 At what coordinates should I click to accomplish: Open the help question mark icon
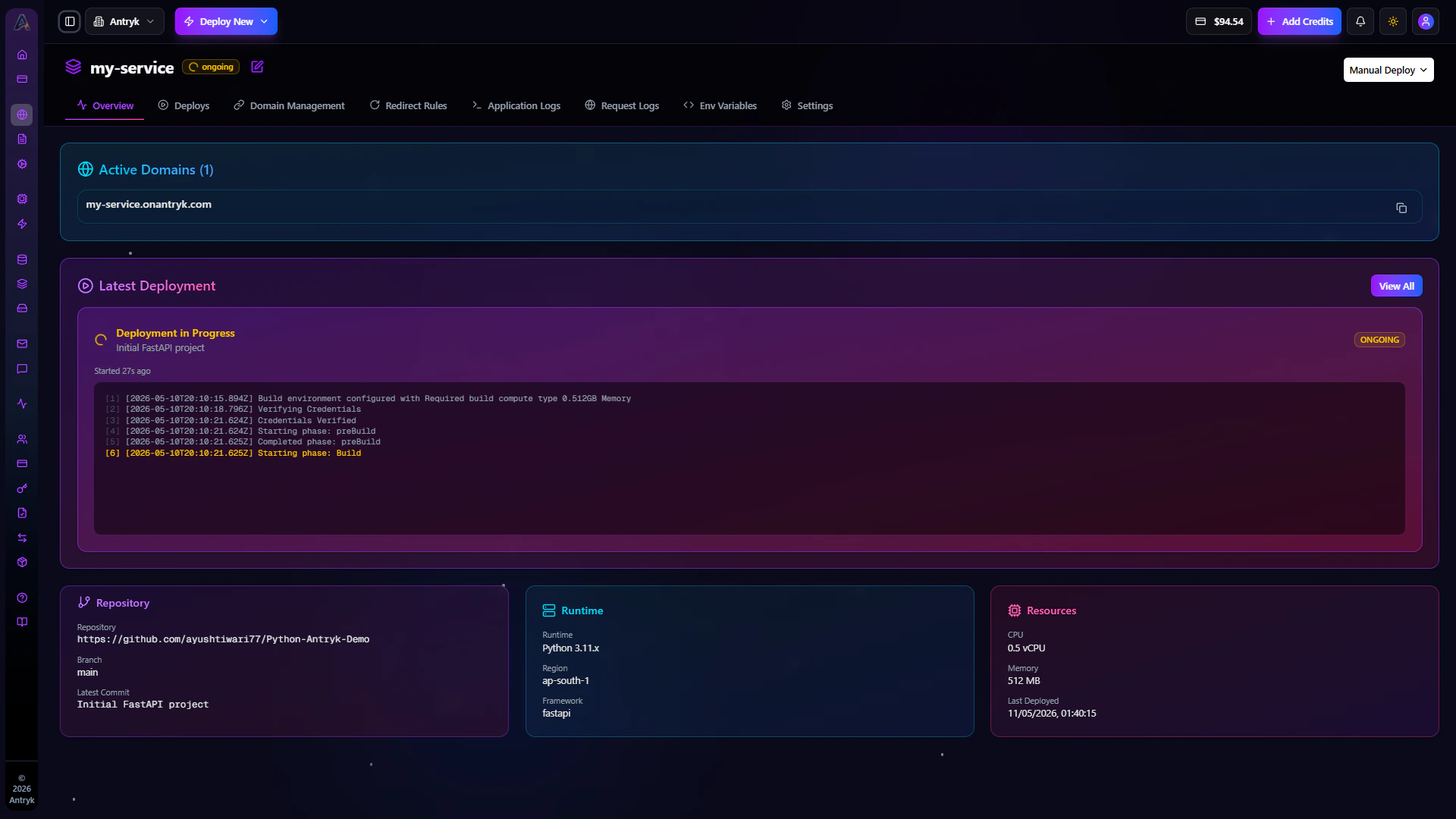point(22,598)
